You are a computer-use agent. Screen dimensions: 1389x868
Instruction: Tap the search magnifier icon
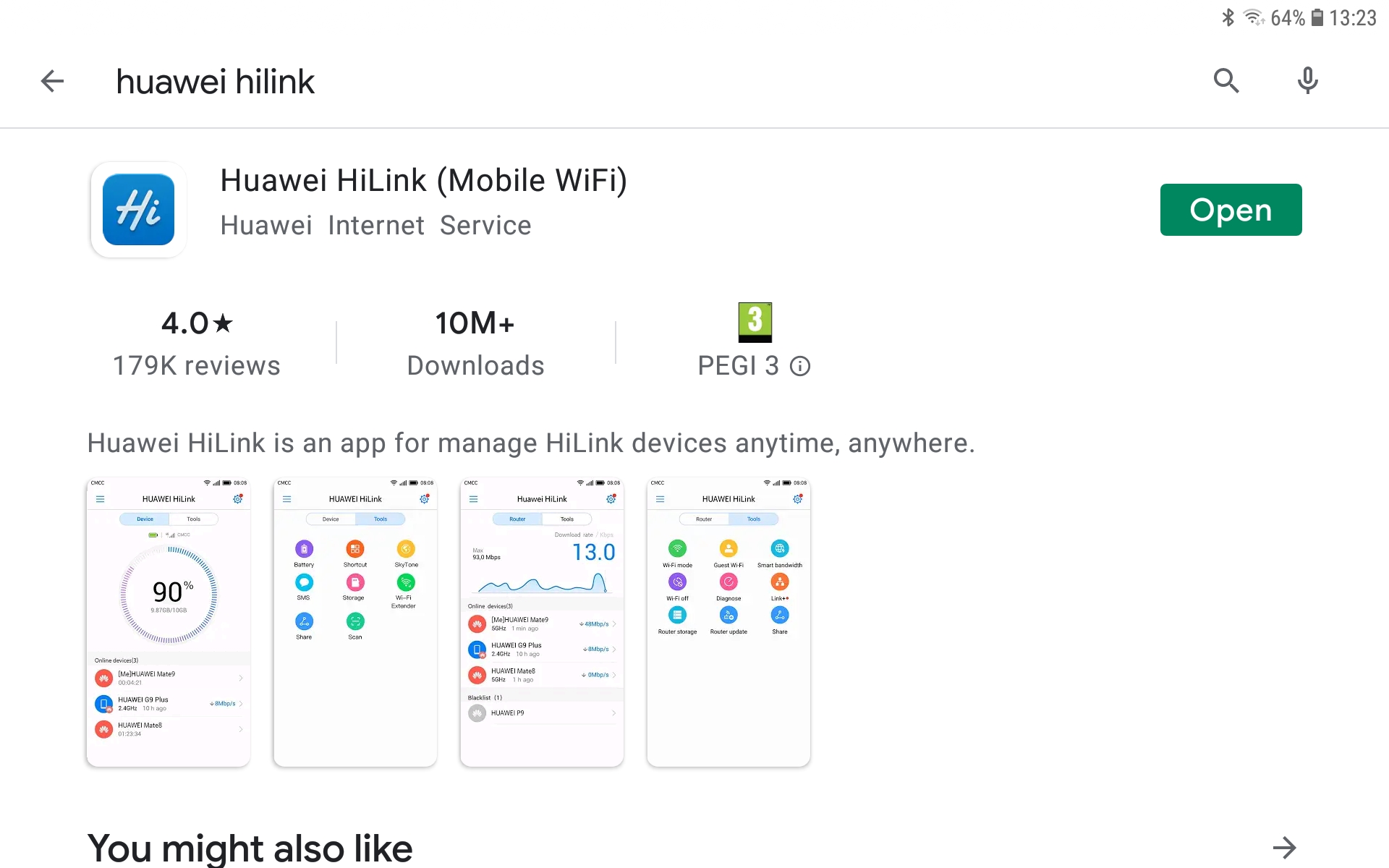pyautogui.click(x=1226, y=81)
